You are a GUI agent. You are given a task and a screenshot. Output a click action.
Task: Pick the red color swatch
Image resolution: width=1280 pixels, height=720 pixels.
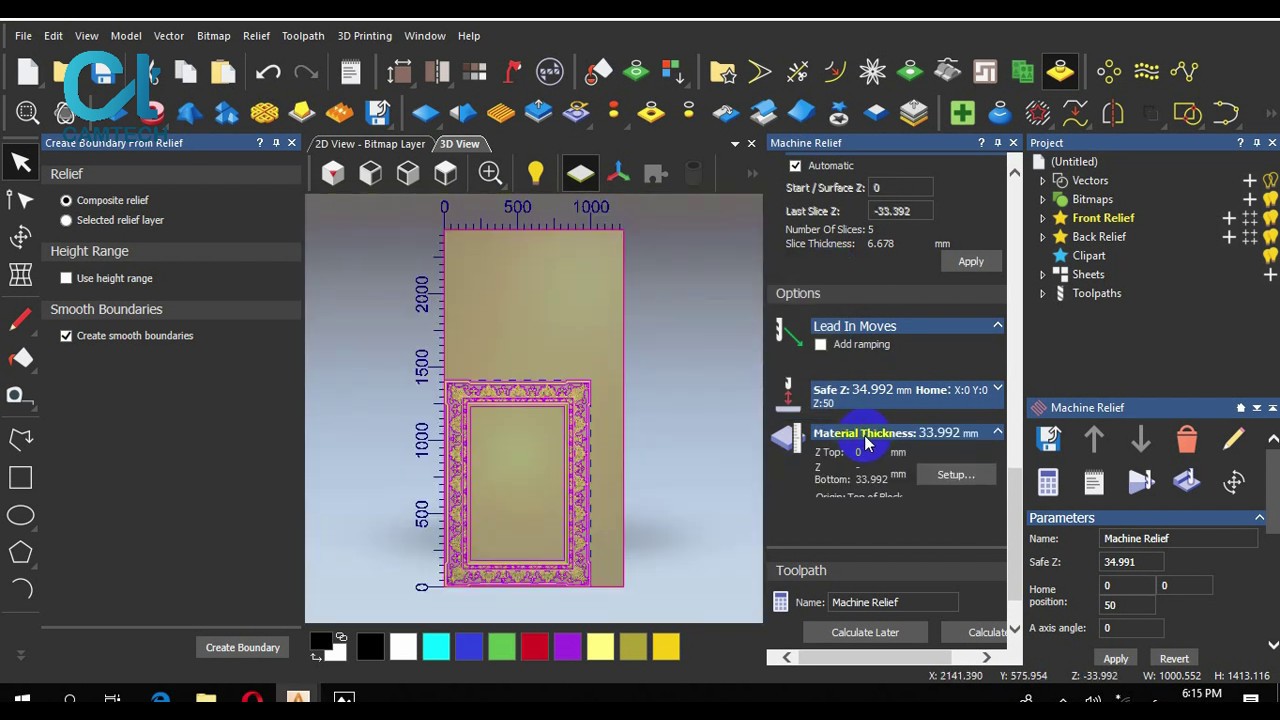pos(534,647)
